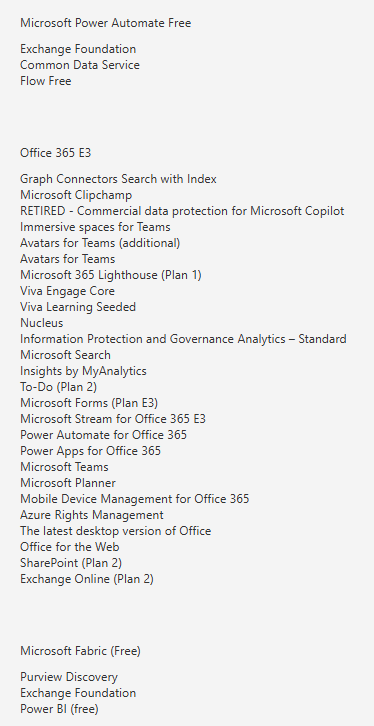Click Immersive spaces for Teams
Viewport: 374px width, 726px height.
pos(95,227)
